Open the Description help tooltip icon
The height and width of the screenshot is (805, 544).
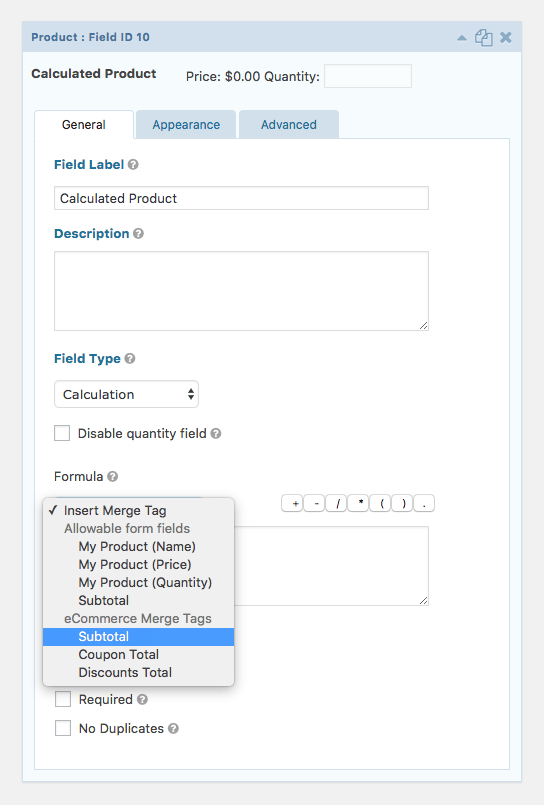(139, 234)
